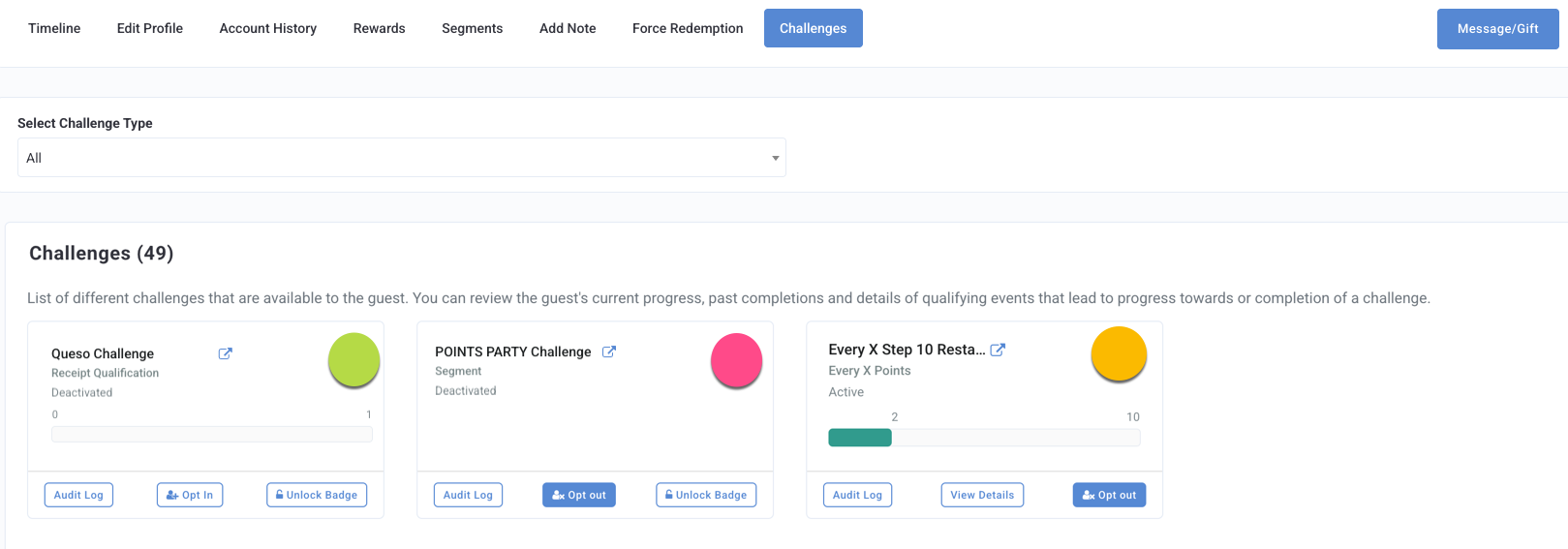
Task: Click the green Queso Challenge badge circle
Action: point(354,360)
